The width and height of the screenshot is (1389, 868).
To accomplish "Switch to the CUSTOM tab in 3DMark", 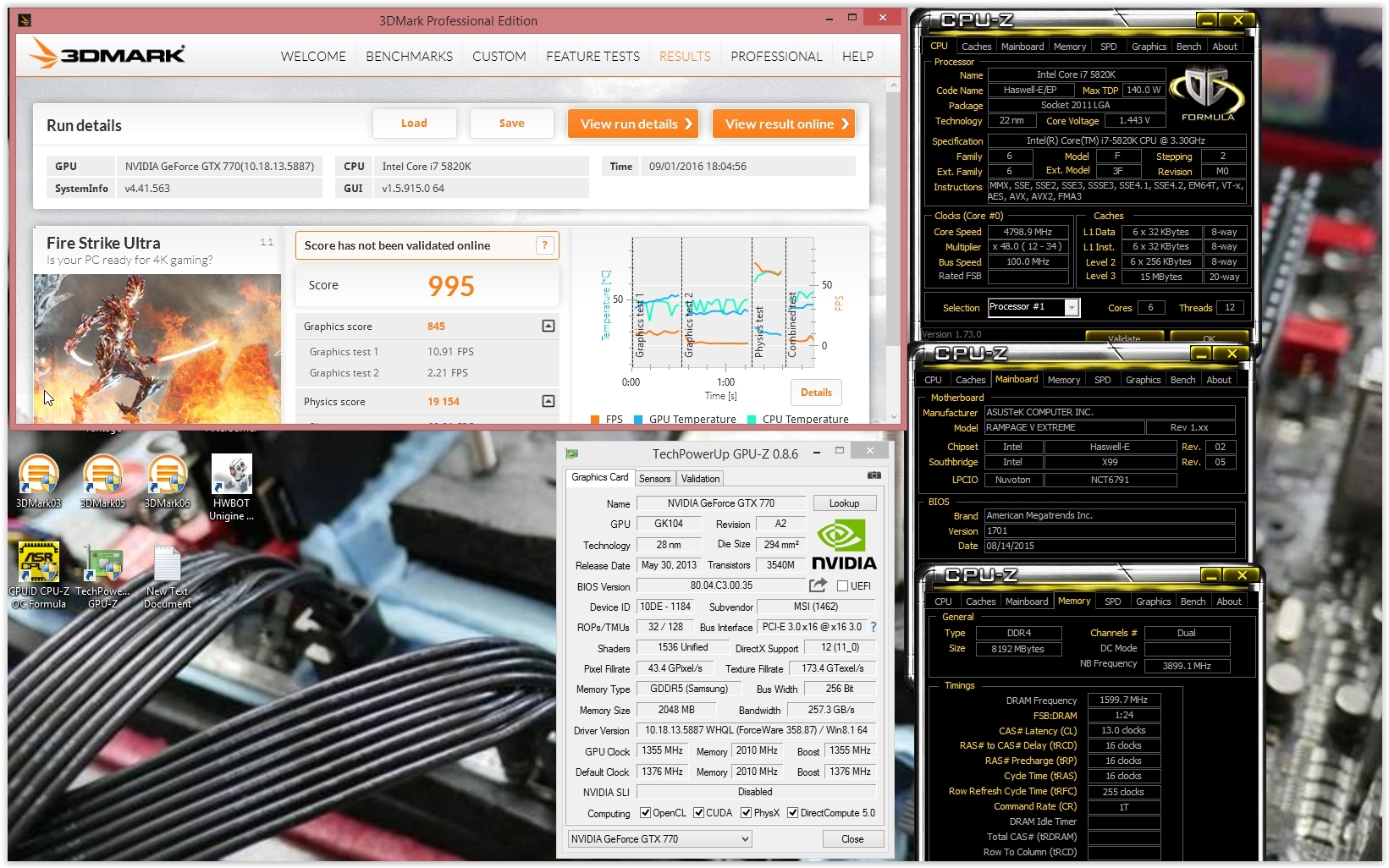I will (499, 56).
